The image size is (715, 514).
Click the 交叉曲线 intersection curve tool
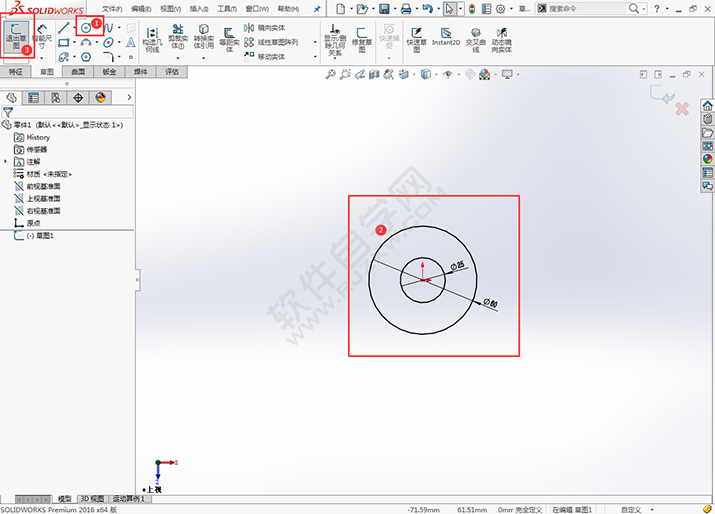[475, 40]
